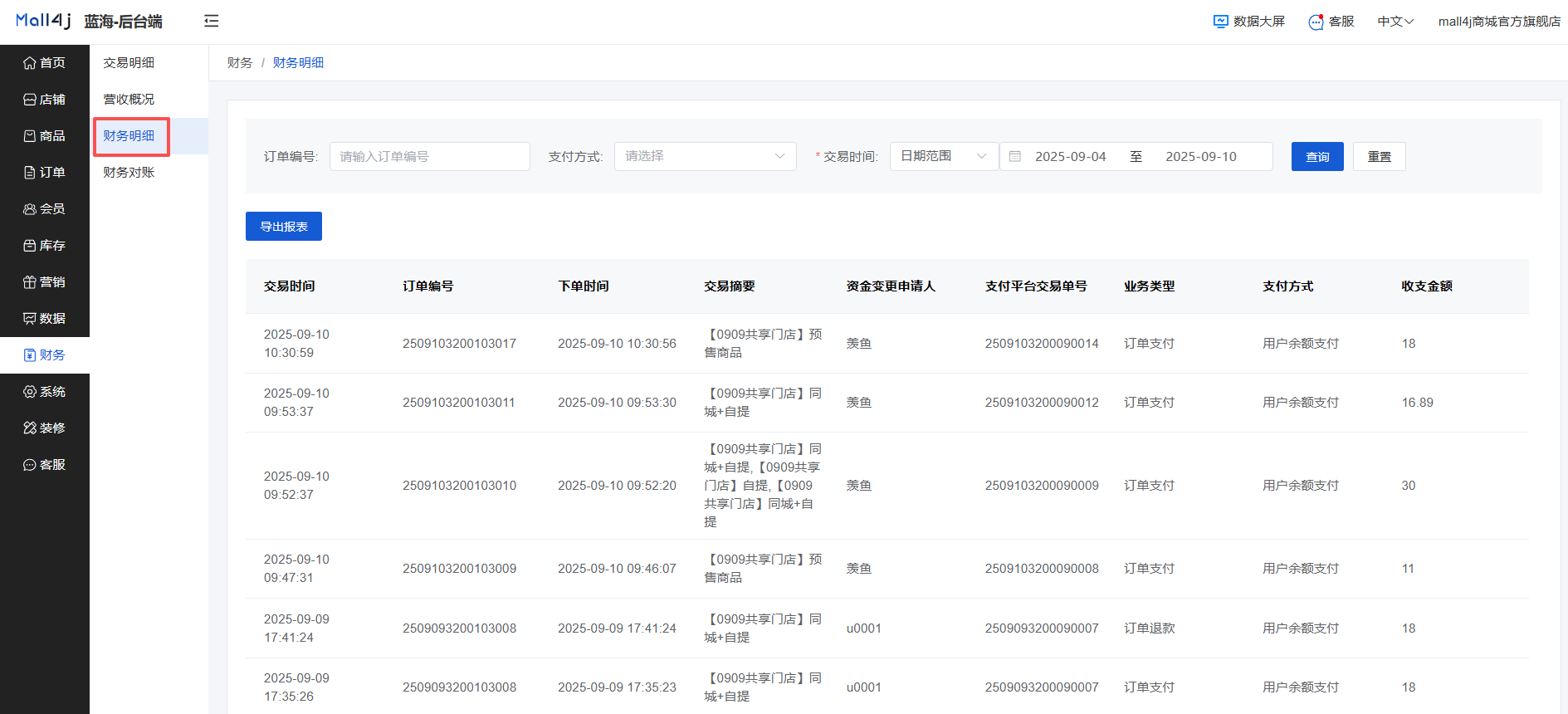The image size is (1568, 714).
Task: Open the 支付方式 dropdown
Action: pos(706,156)
